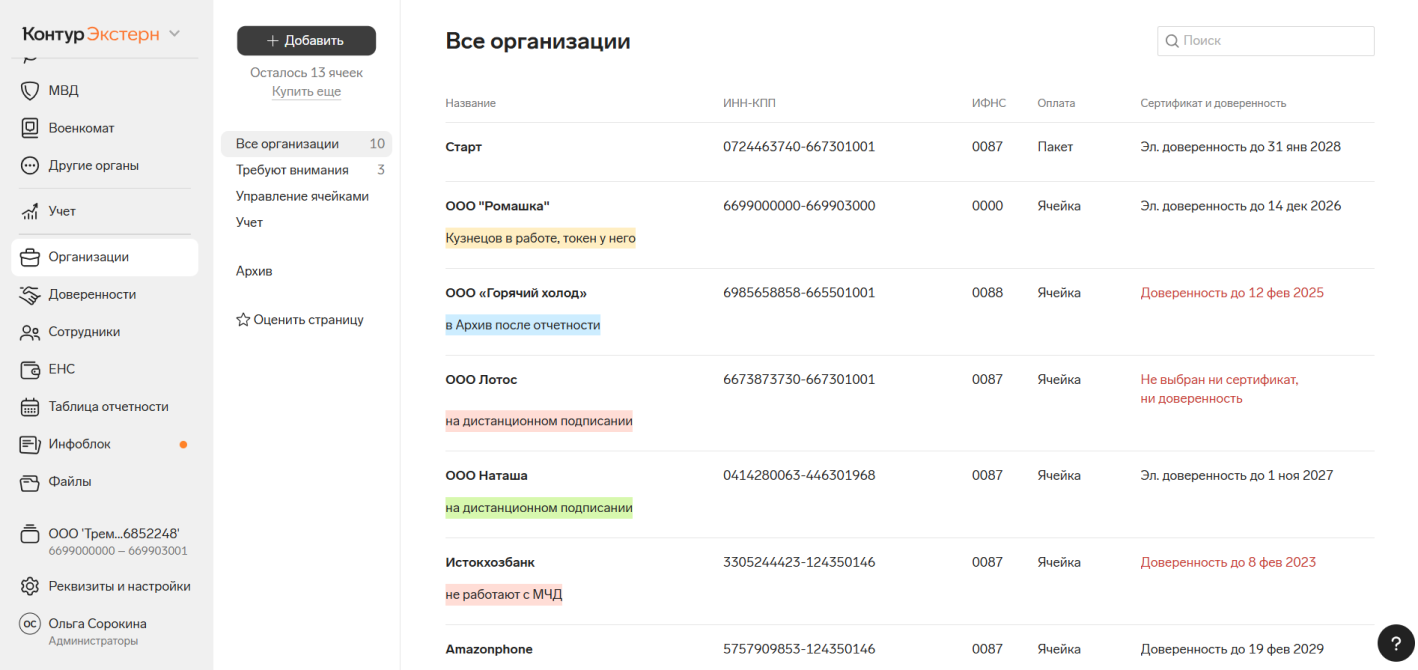This screenshot has width=1418, height=670.
Task: Open the Amazonphone organization
Action: 489,649
